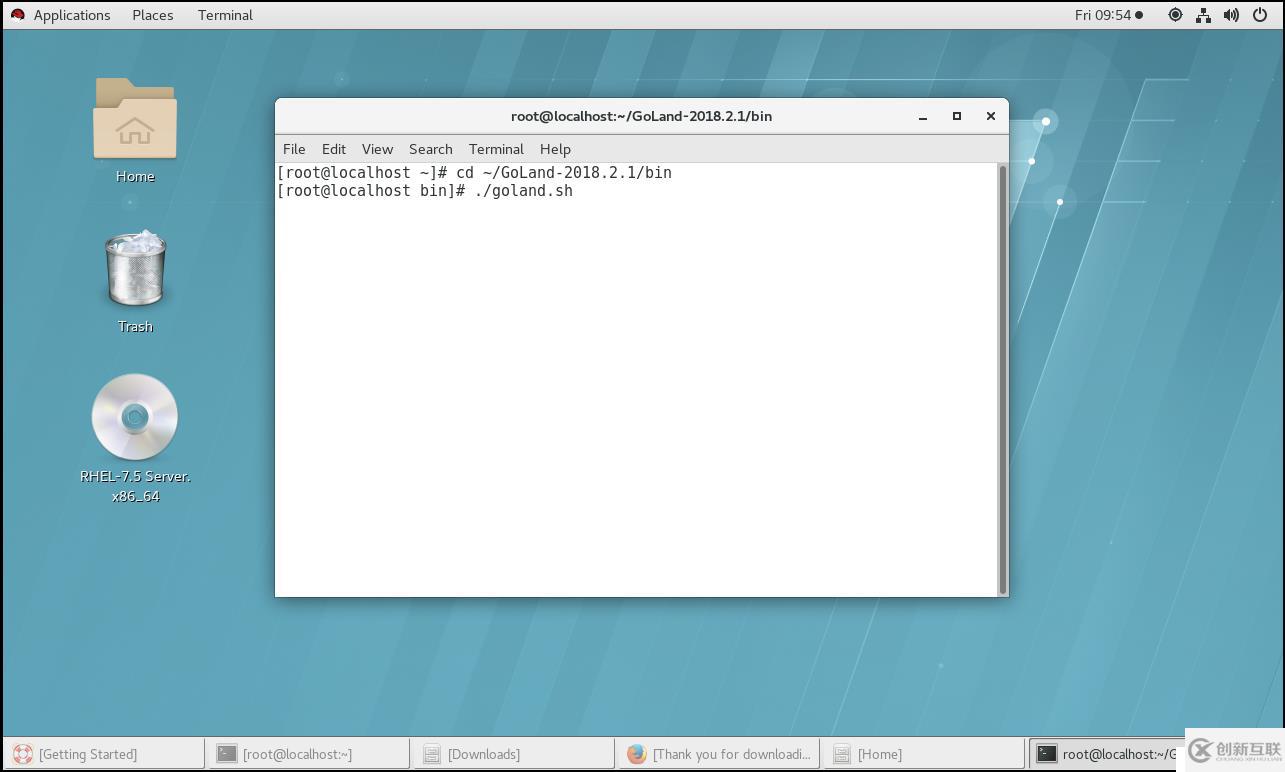Viewport: 1285px width, 772px height.
Task: Open the Terminal menu in window menubar
Action: pos(496,149)
